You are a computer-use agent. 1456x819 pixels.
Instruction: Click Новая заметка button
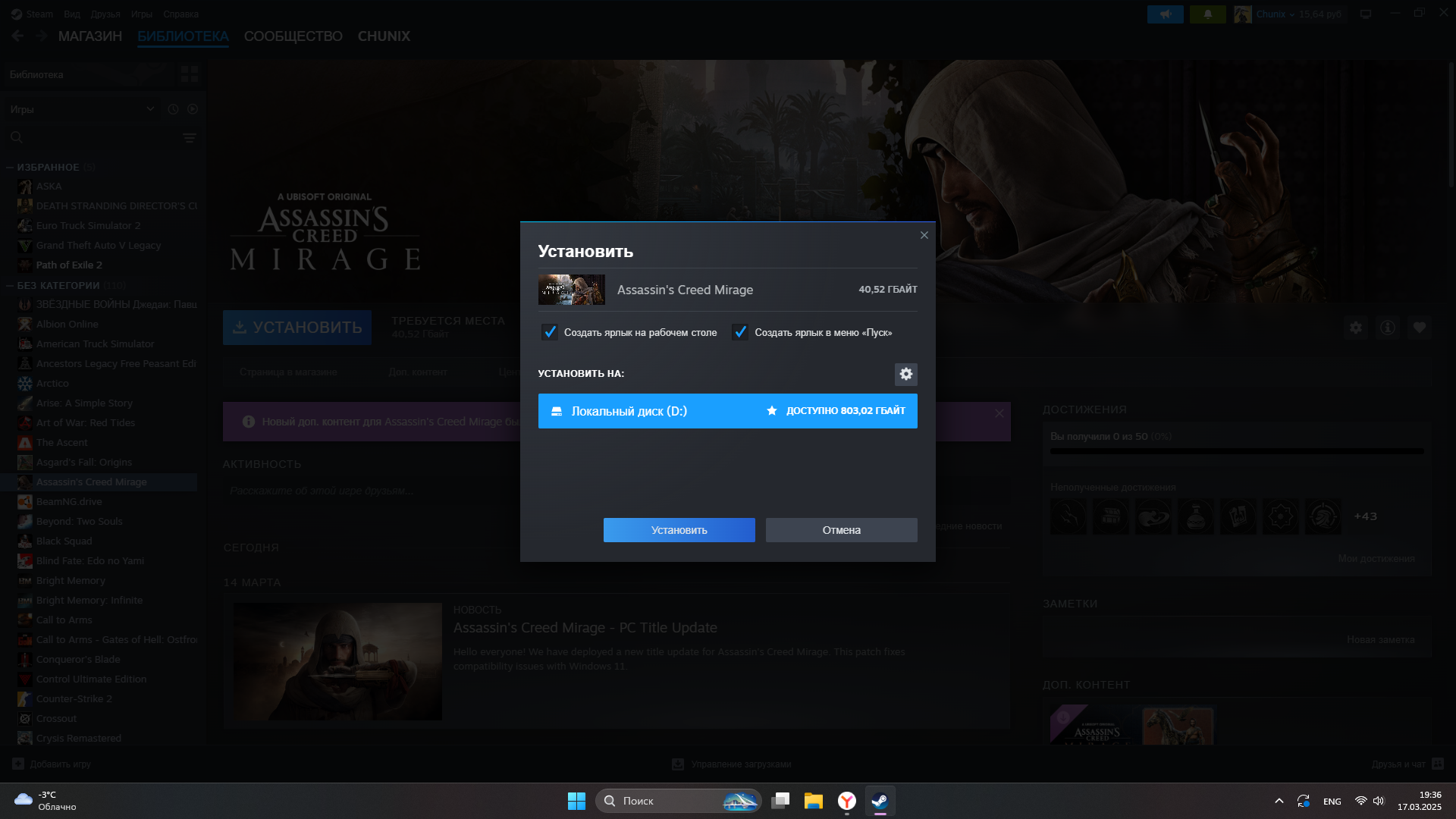point(1380,640)
